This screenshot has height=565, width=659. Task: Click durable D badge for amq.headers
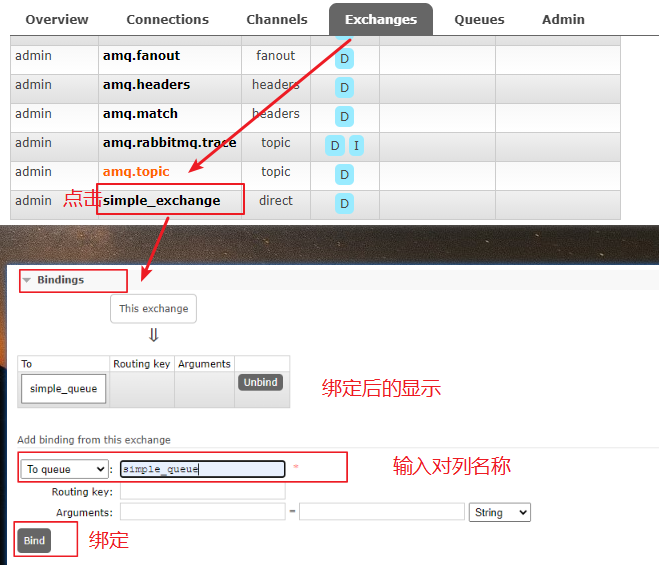pyautogui.click(x=344, y=88)
